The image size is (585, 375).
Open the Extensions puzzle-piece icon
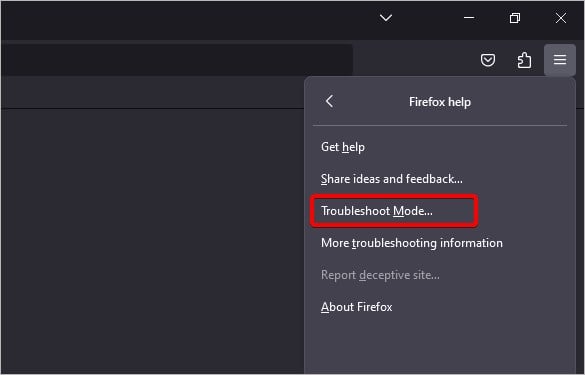click(x=524, y=60)
